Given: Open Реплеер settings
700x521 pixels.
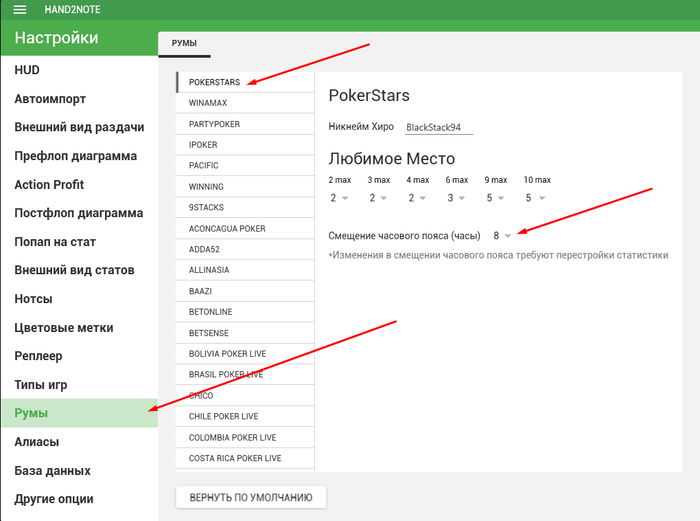Looking at the screenshot, I should tap(79, 356).
